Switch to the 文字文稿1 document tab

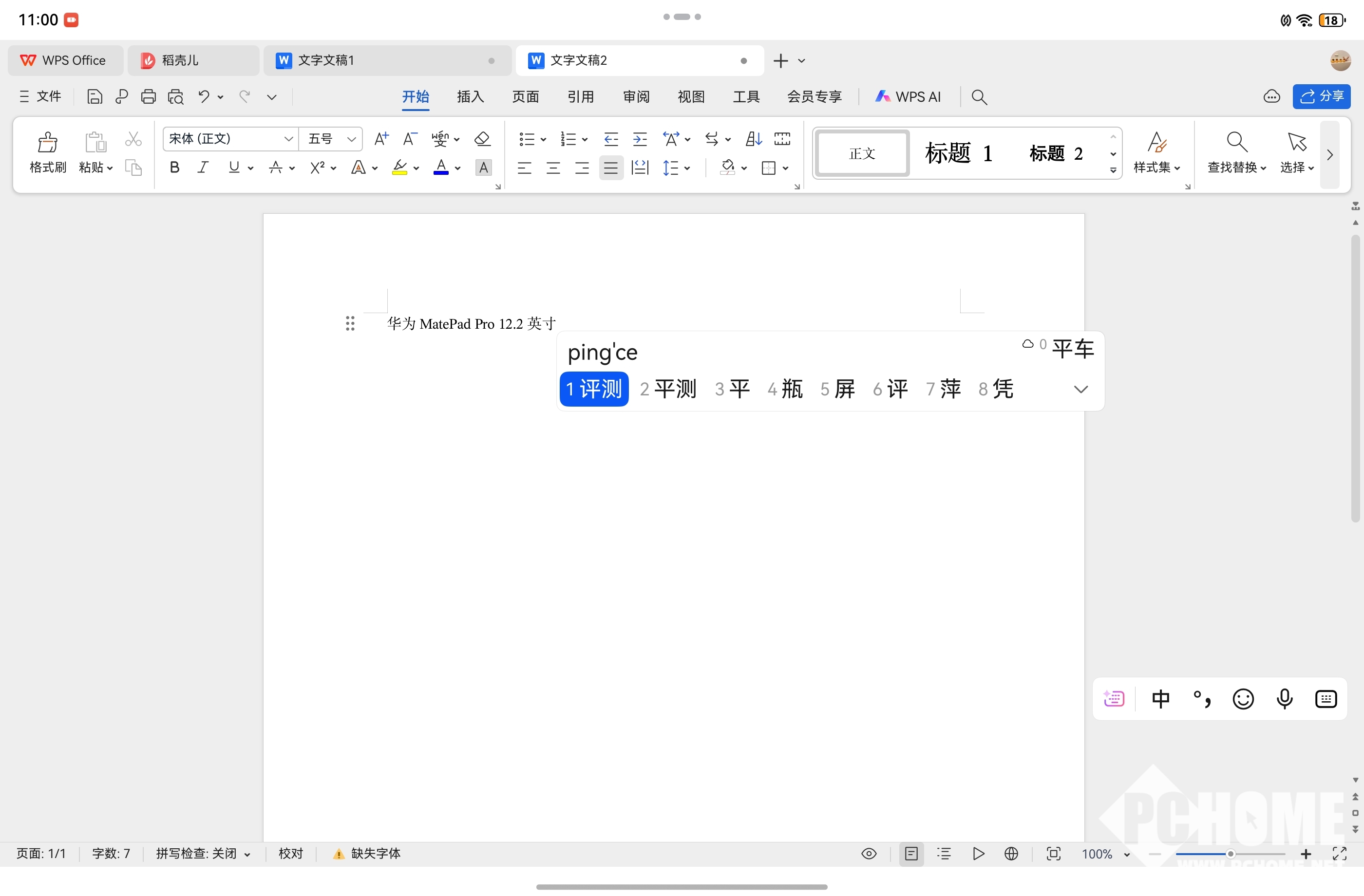coord(387,61)
